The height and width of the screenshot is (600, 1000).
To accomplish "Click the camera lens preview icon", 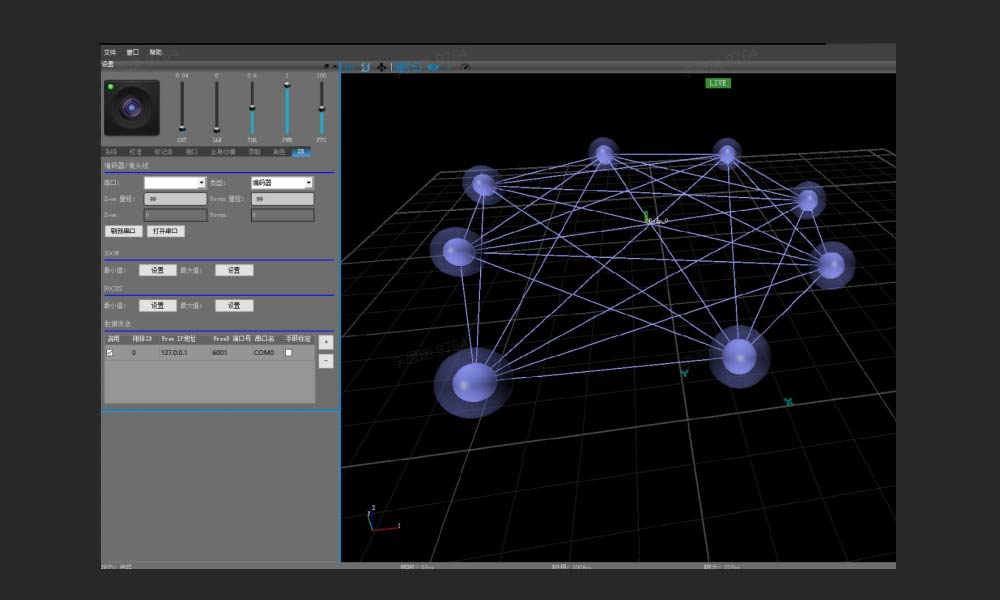I will click(131, 107).
